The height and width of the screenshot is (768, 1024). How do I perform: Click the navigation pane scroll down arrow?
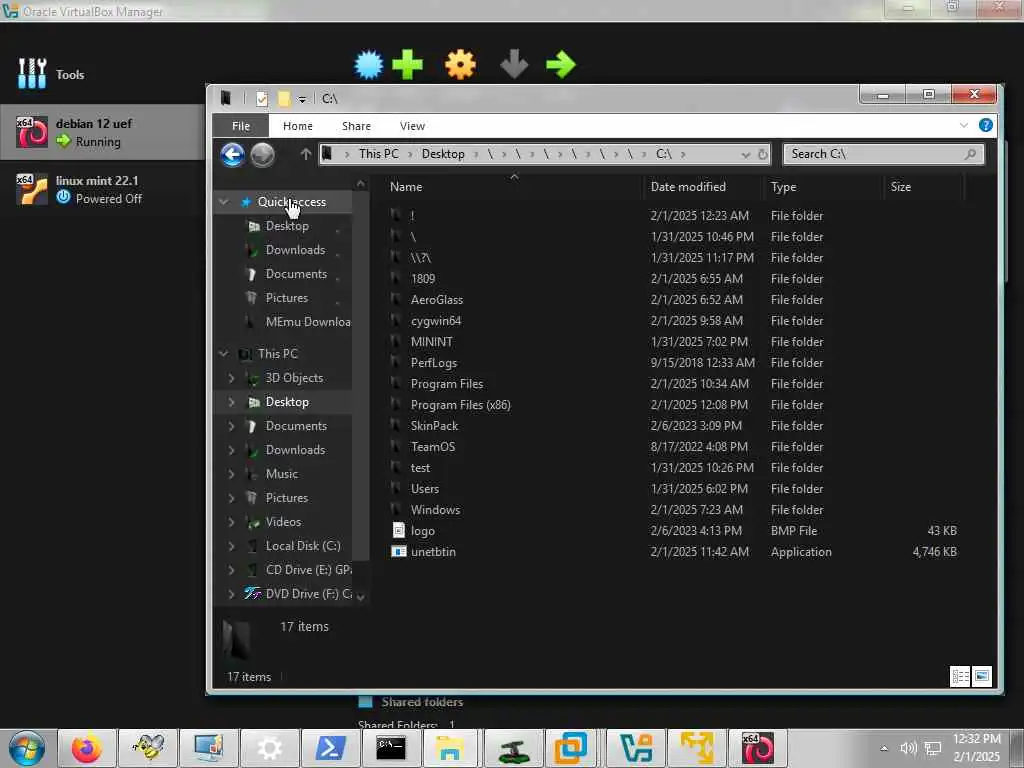pyautogui.click(x=360, y=596)
